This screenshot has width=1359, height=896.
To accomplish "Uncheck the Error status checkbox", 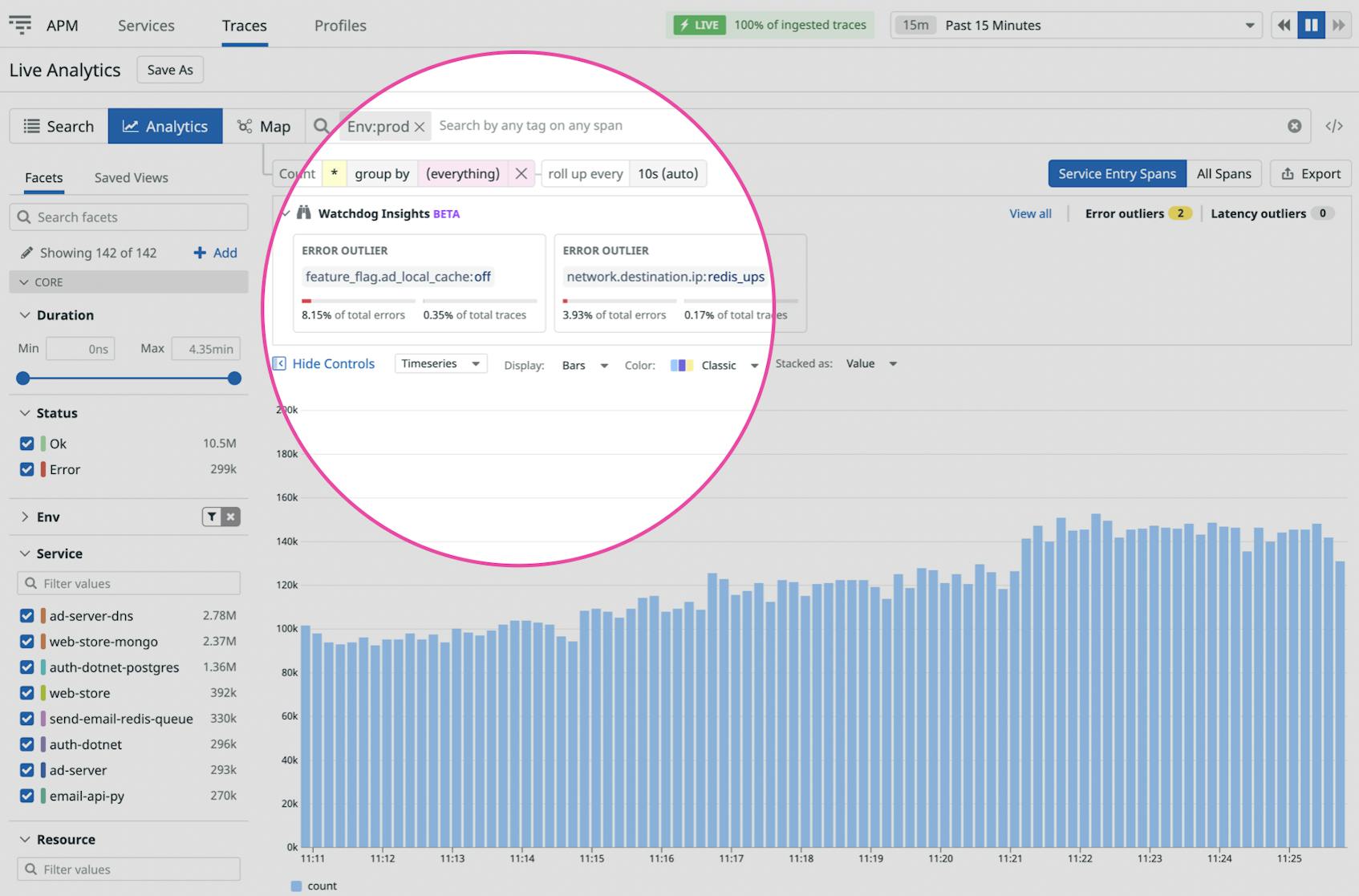I will [x=26, y=469].
